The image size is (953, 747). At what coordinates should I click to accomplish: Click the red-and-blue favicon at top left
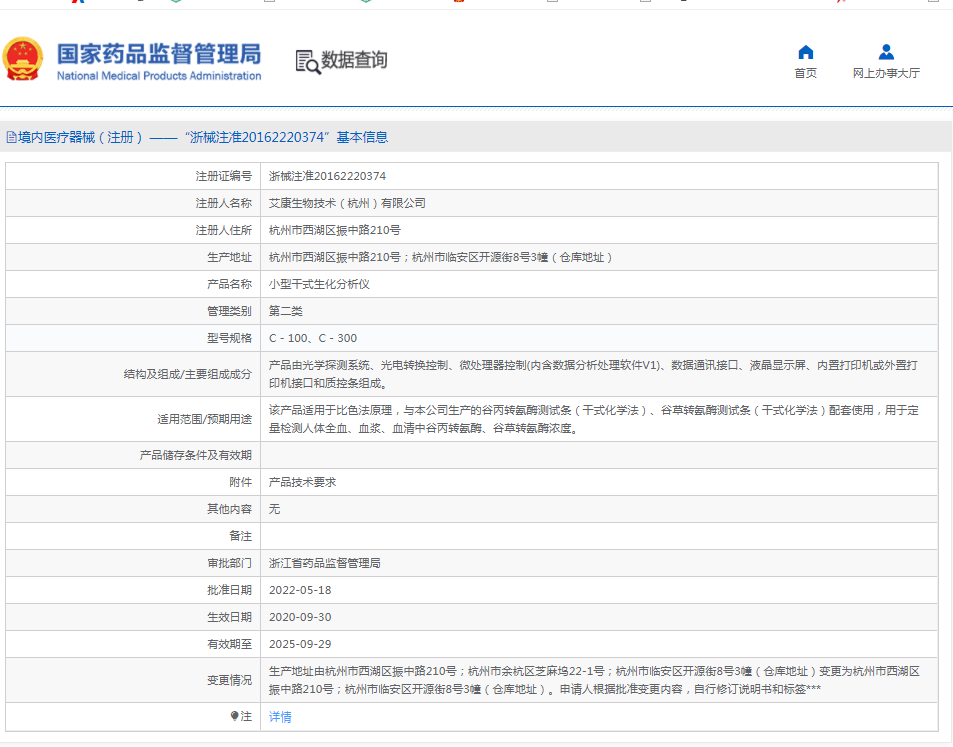coord(76,4)
